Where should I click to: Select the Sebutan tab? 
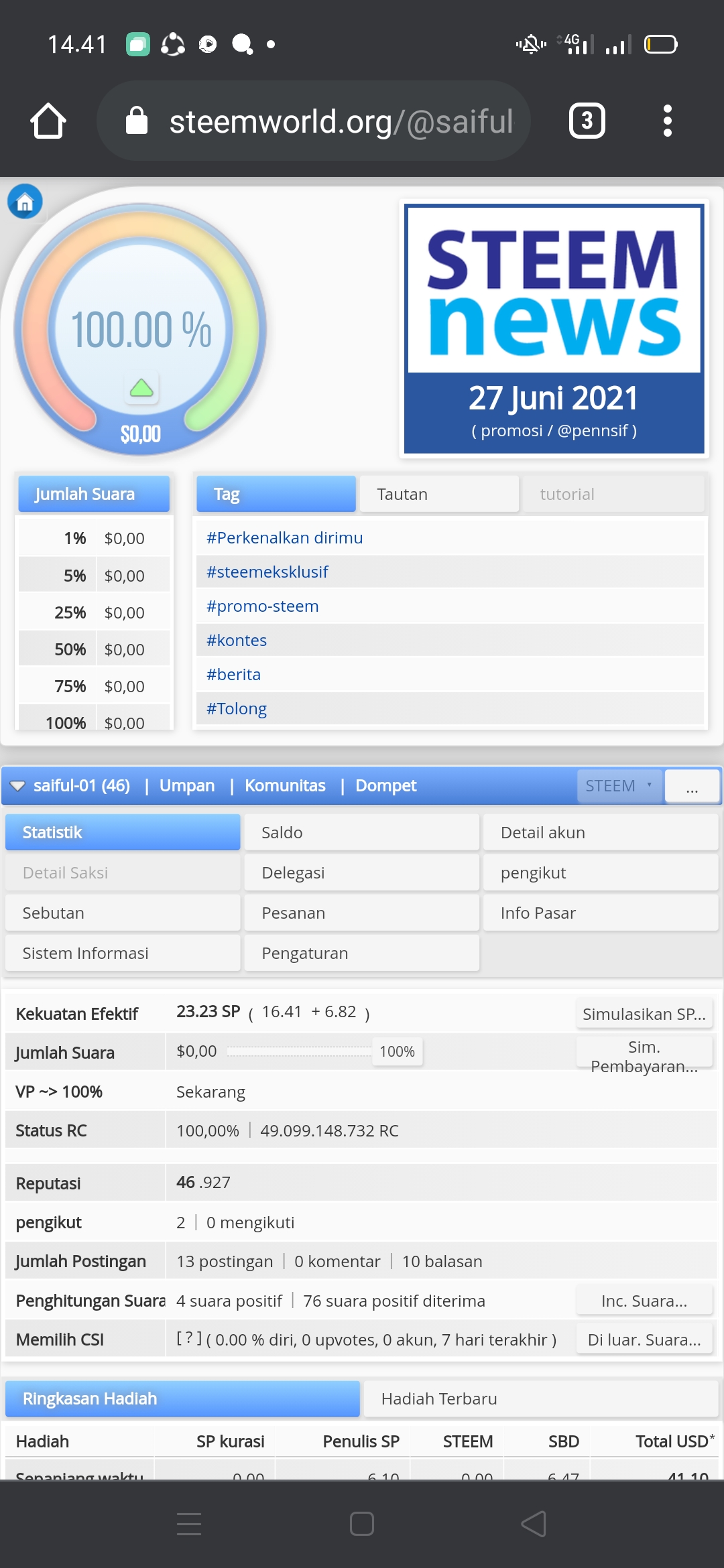123,913
